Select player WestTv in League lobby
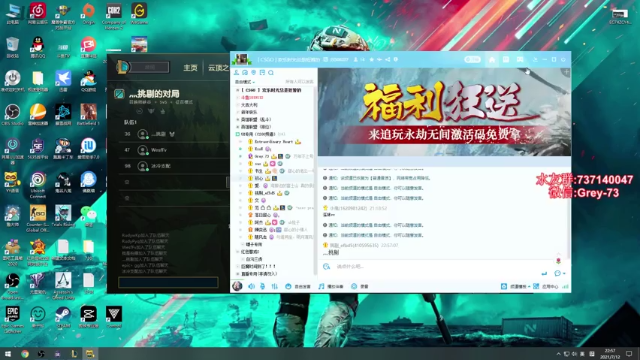This screenshot has width=640, height=360. [159, 150]
